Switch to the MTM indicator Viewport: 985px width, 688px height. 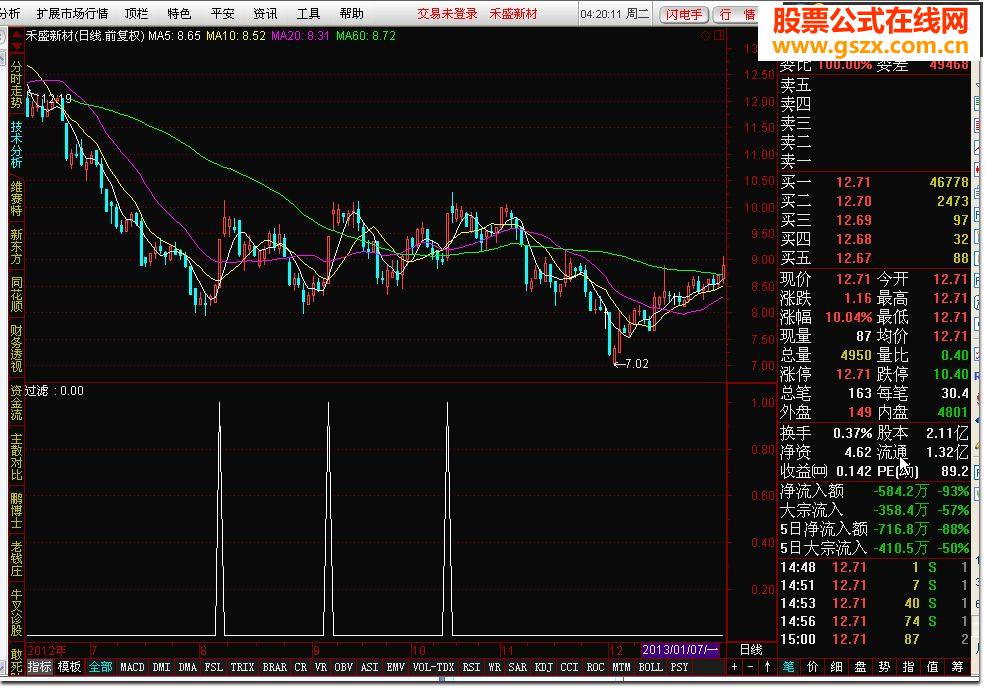(621, 667)
